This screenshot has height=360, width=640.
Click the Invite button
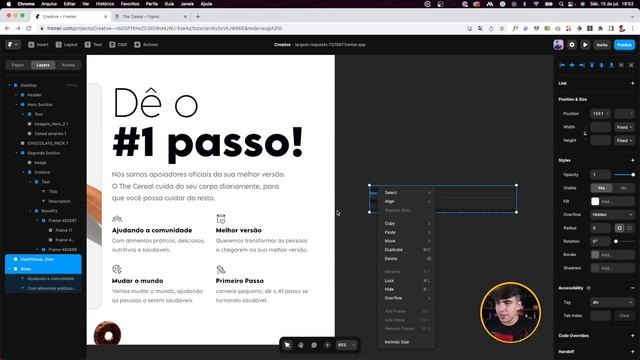coord(602,45)
